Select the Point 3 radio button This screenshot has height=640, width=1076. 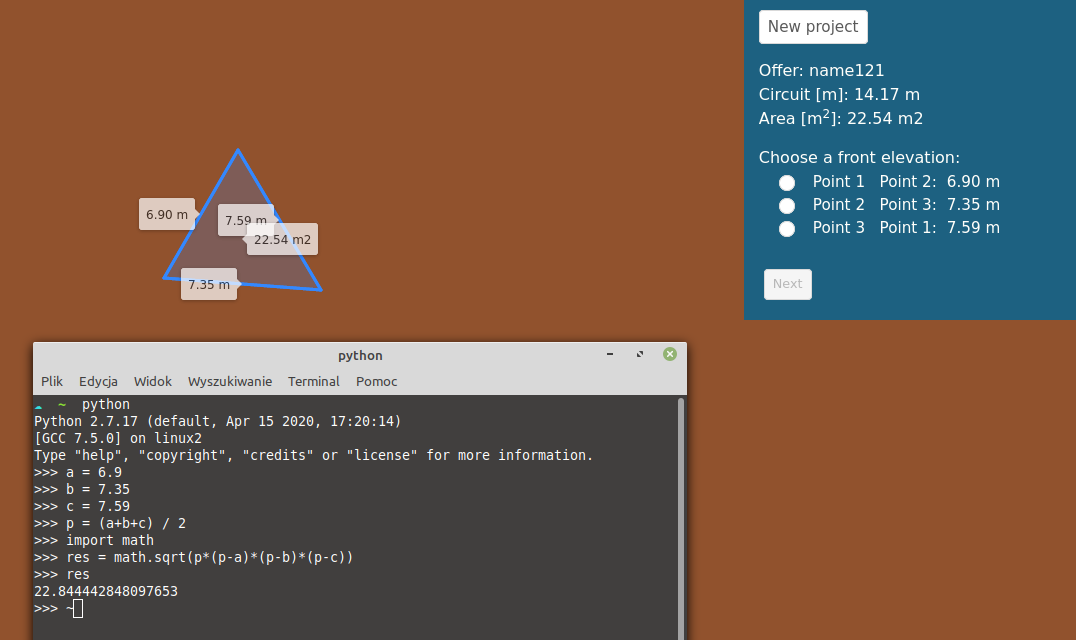coord(787,228)
